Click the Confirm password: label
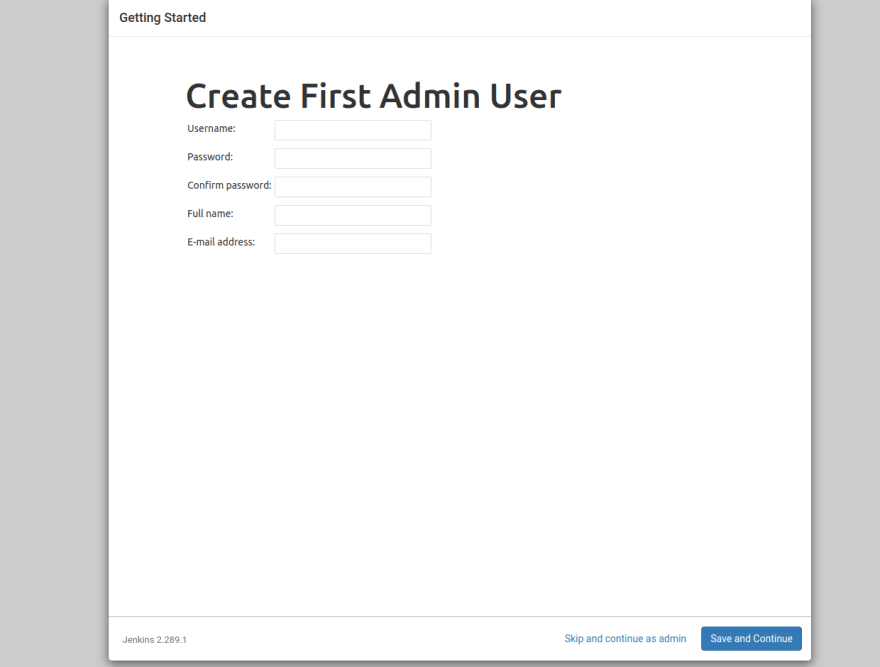Viewport: 880px width, 667px height. (229, 185)
